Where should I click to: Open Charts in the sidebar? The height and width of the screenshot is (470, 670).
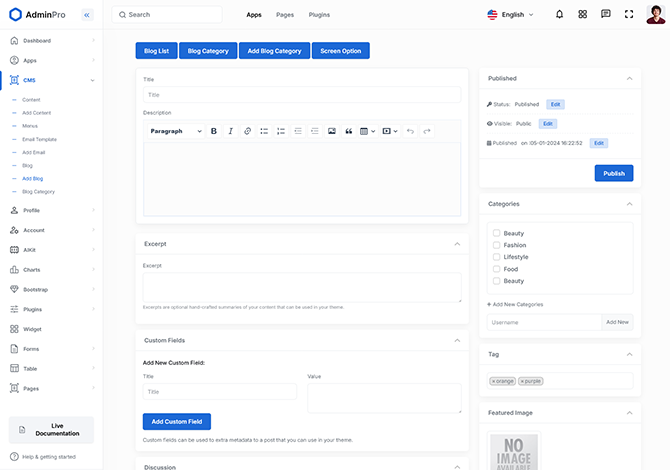click(x=32, y=270)
